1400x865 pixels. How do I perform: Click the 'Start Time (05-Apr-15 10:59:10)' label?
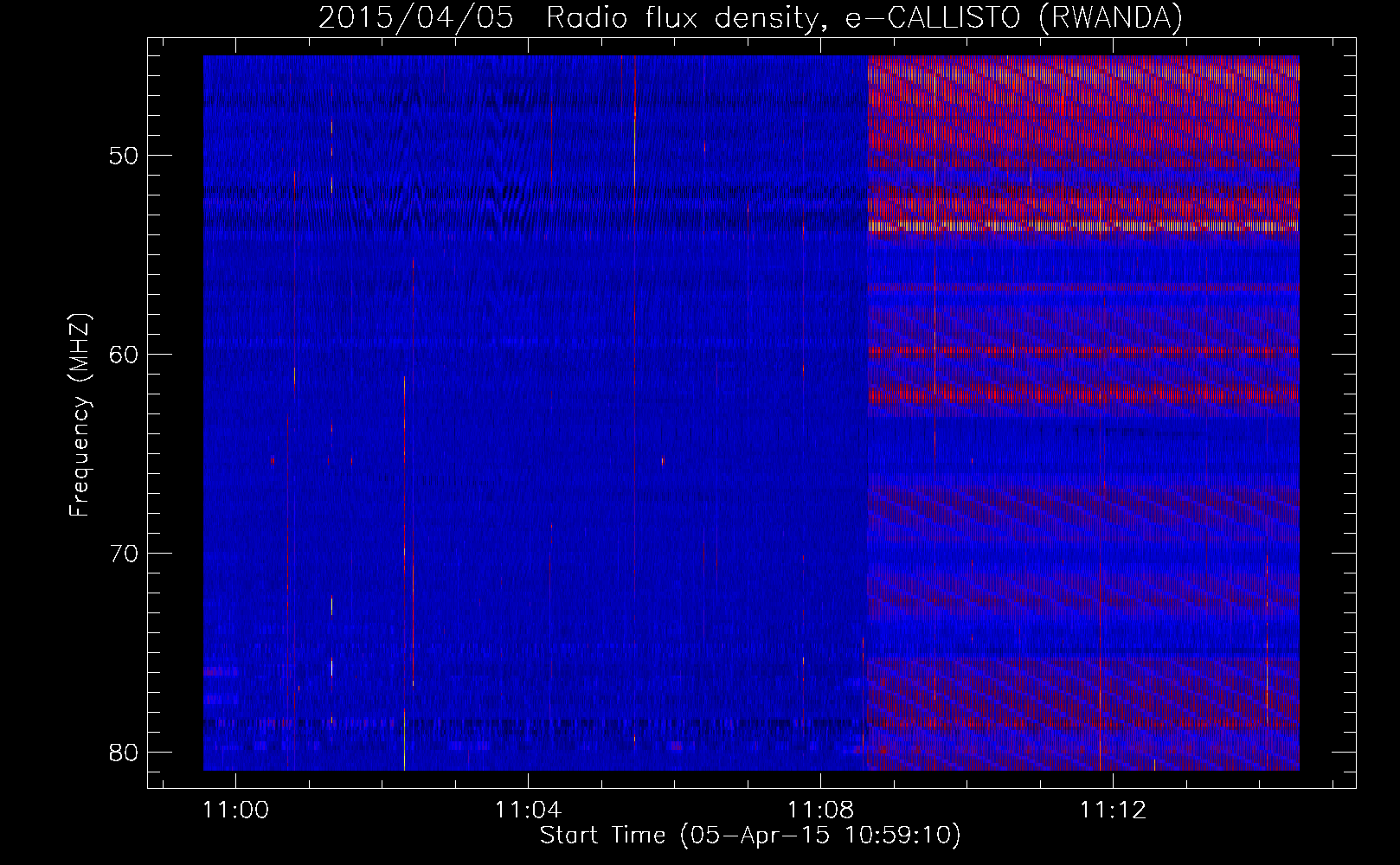pyautogui.click(x=750, y=836)
